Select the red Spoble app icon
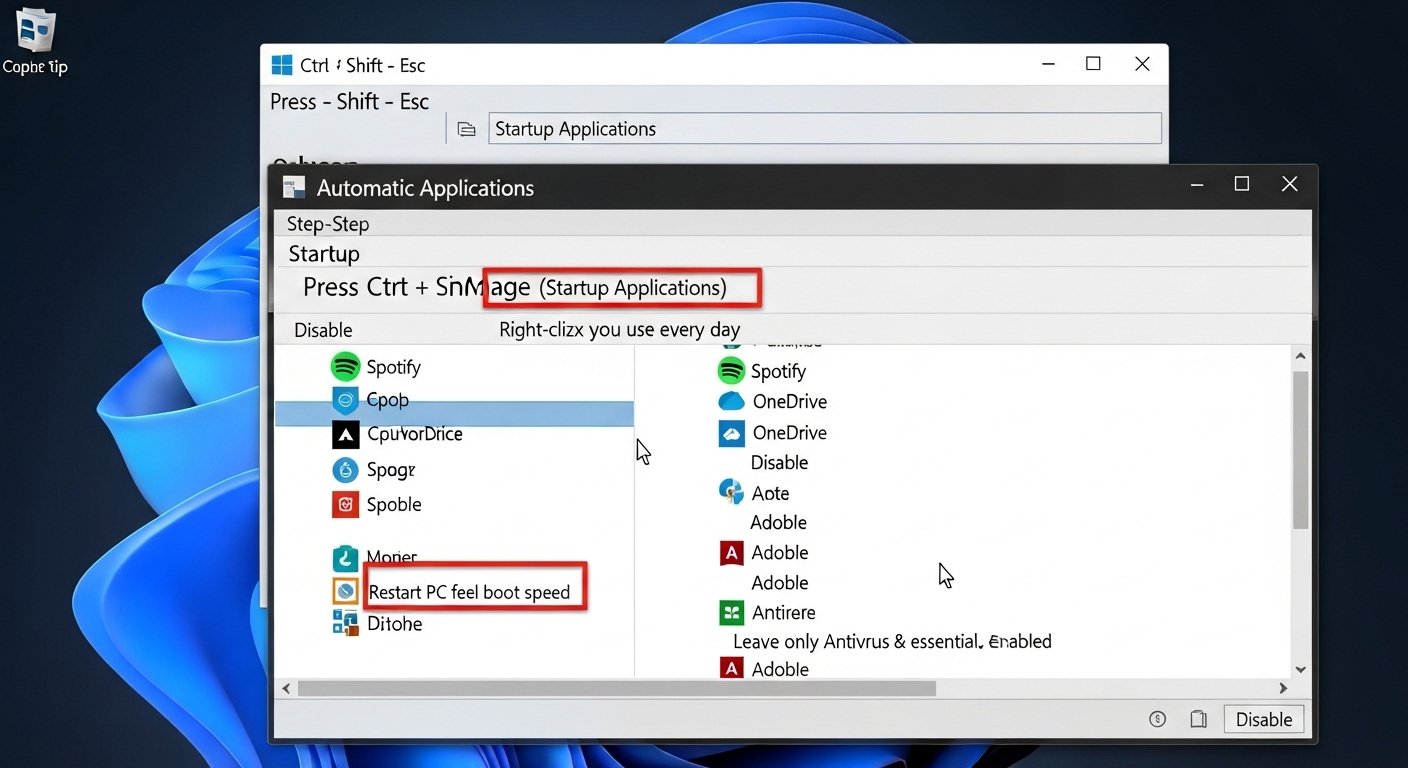The height and width of the screenshot is (768, 1408). [x=345, y=504]
